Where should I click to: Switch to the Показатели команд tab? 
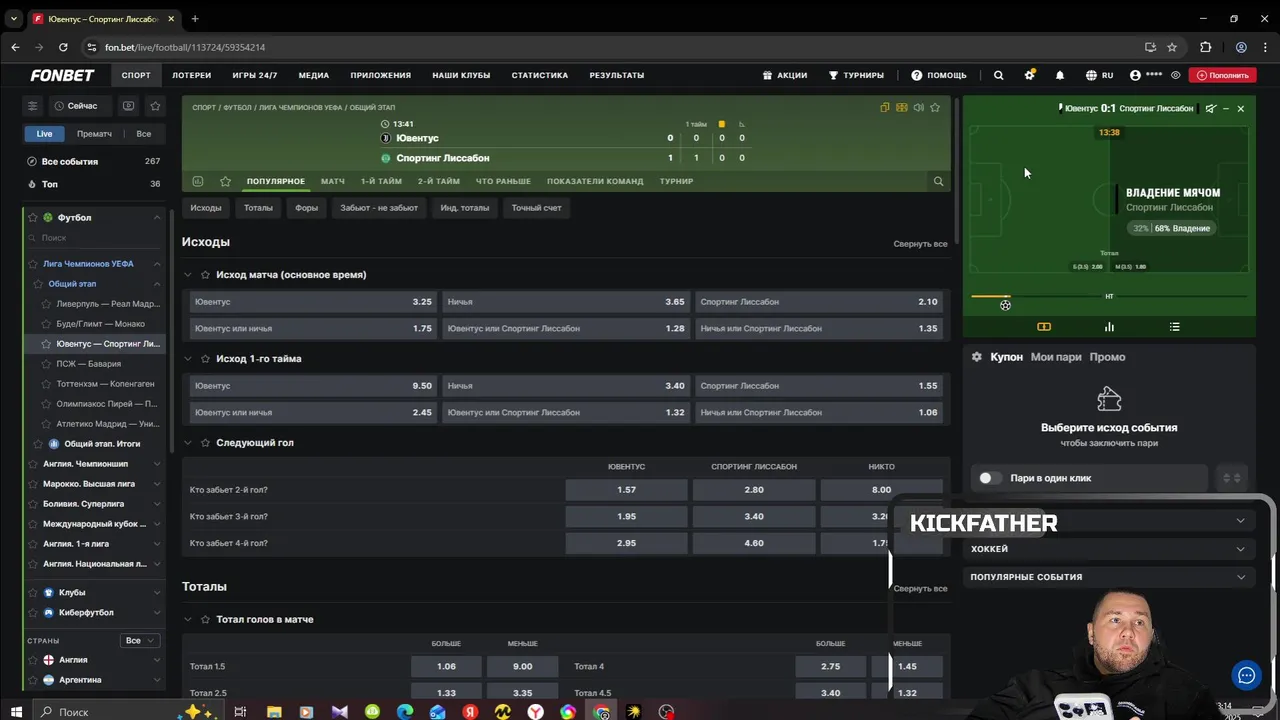pyautogui.click(x=595, y=181)
